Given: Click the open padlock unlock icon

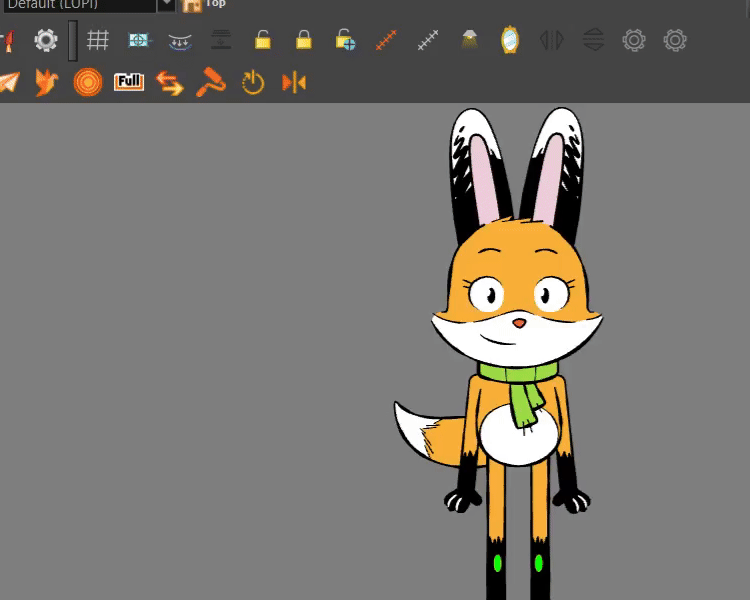Looking at the screenshot, I should pyautogui.click(x=262, y=41).
